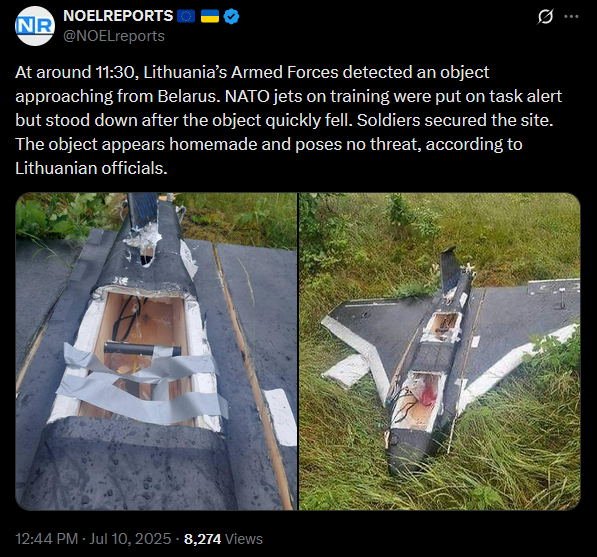This screenshot has height=557, width=597.
Task: Click the tweet text about Lithuania's Armed Forces
Action: pos(288,120)
